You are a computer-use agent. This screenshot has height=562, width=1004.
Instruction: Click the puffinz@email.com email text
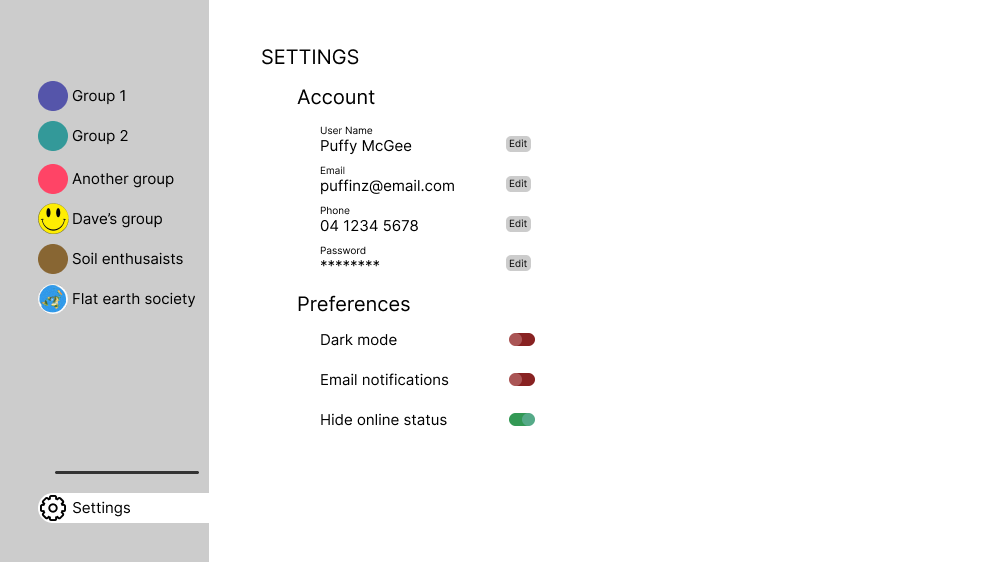pos(387,186)
